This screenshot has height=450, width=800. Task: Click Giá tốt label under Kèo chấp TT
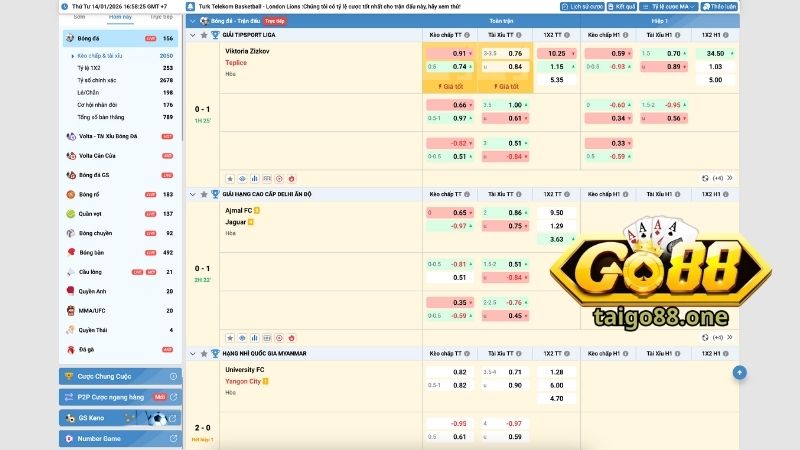(x=451, y=87)
